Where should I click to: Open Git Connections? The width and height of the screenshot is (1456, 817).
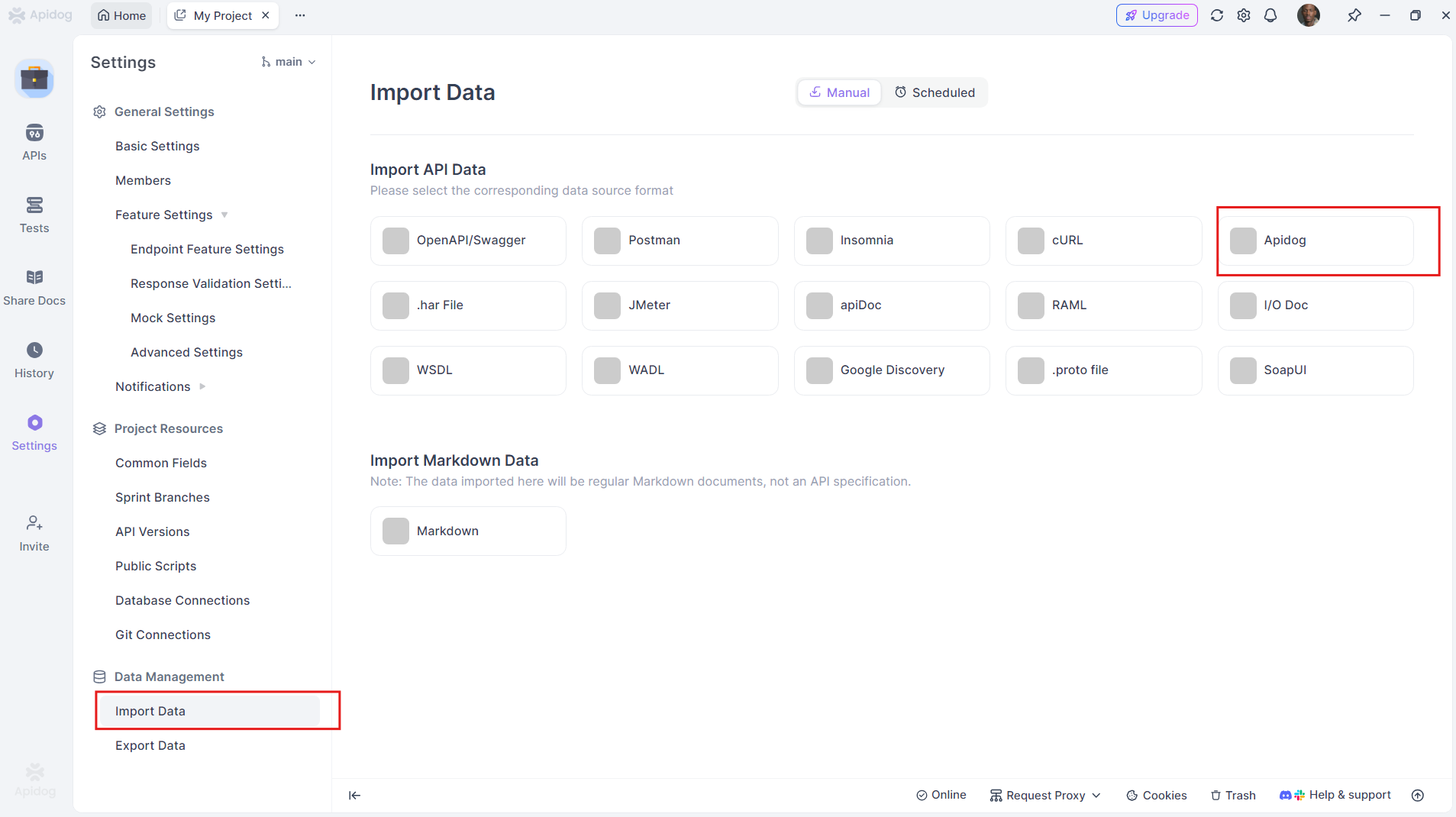point(163,635)
